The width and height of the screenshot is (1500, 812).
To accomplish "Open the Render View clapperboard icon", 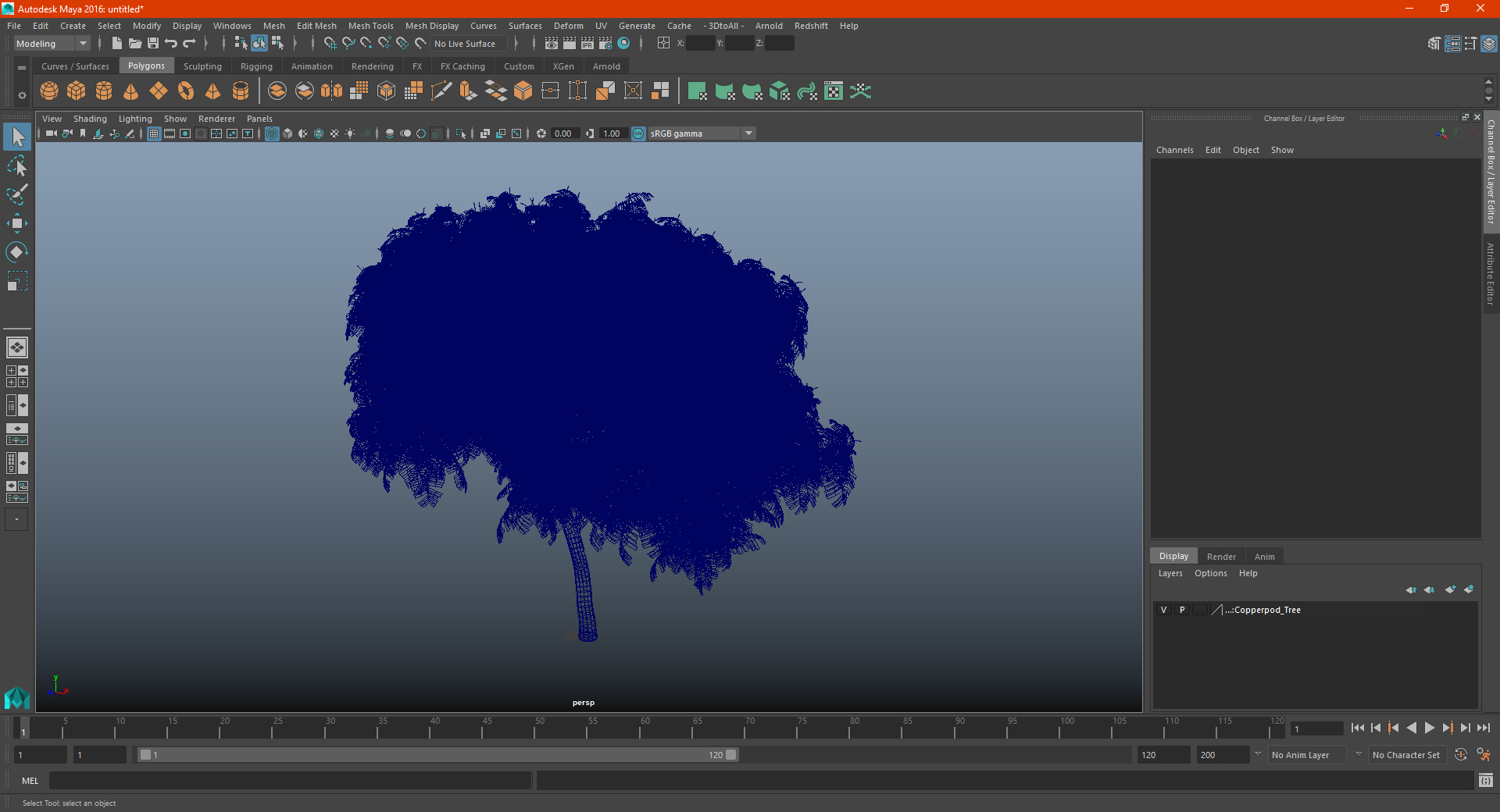I will [x=552, y=44].
